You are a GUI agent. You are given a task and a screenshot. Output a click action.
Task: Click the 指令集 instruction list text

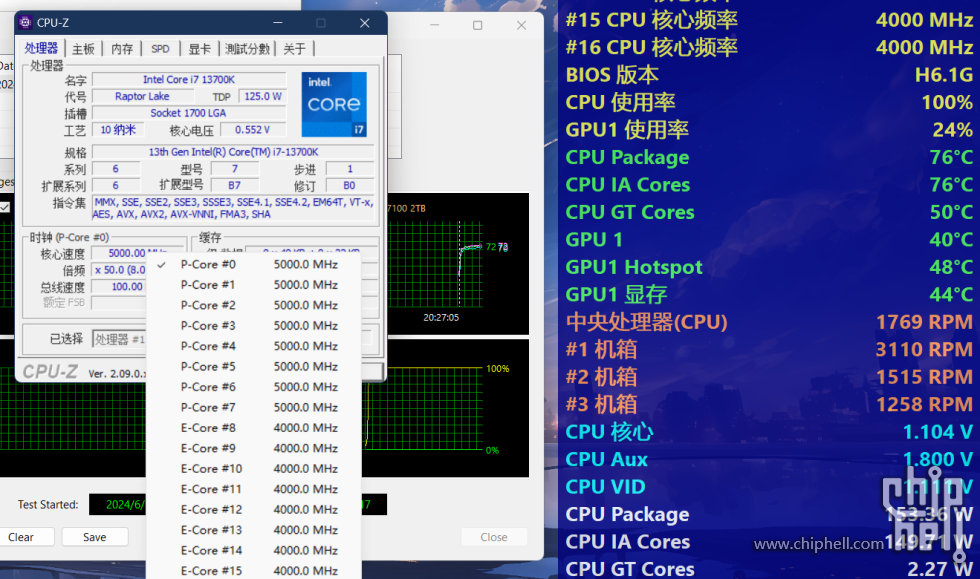(x=234, y=208)
